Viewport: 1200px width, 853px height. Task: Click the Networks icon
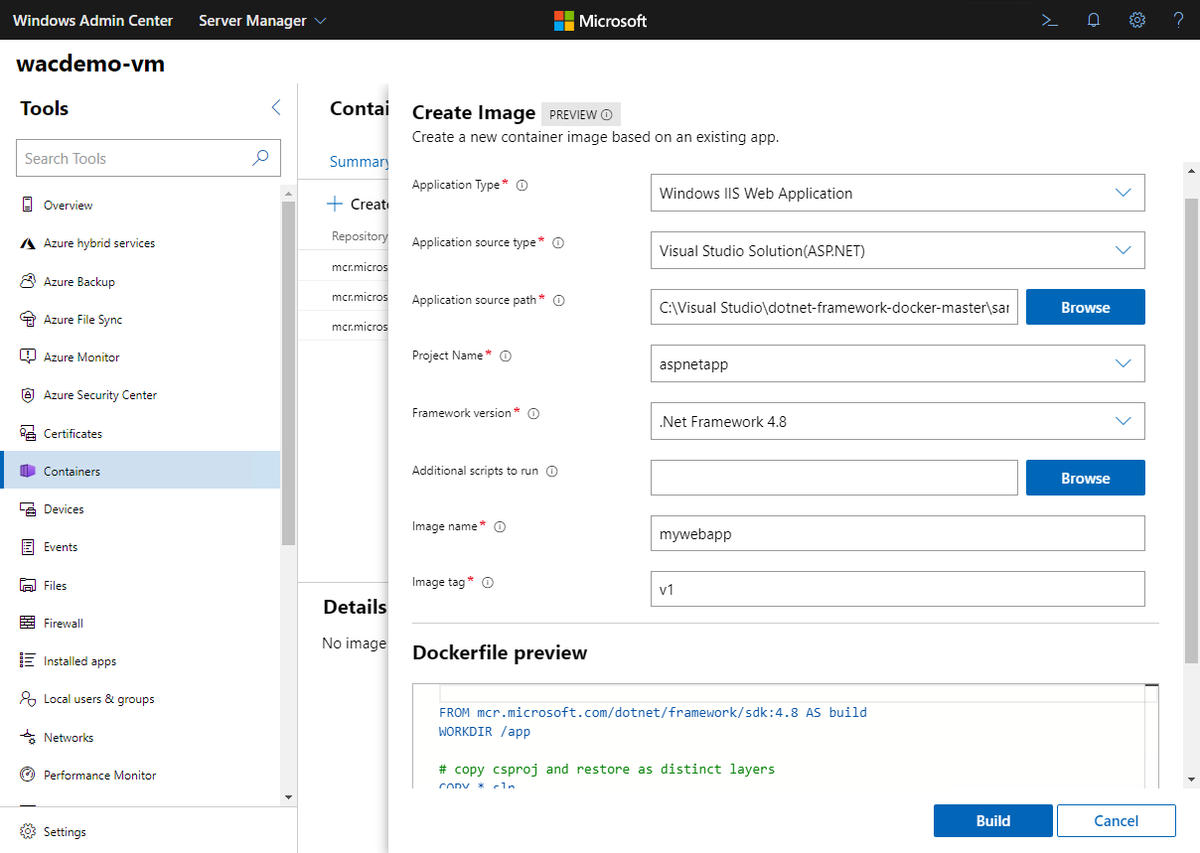coord(27,737)
